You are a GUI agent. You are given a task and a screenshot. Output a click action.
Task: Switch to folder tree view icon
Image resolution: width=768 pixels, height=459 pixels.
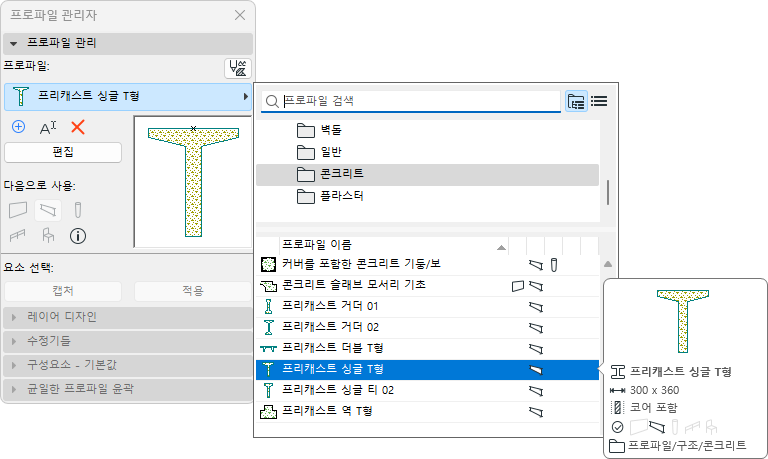(576, 101)
